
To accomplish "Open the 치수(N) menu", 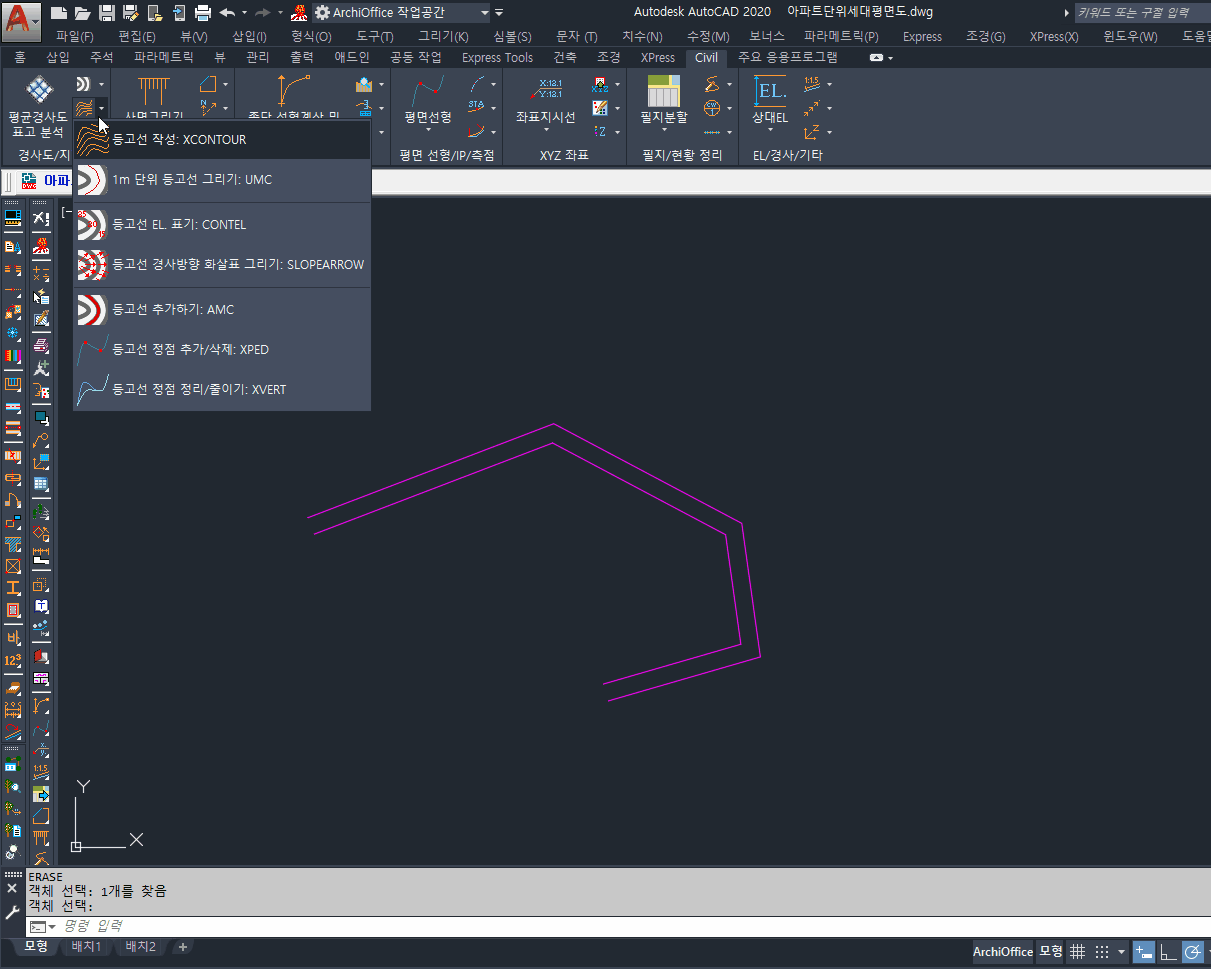I will tap(642, 36).
